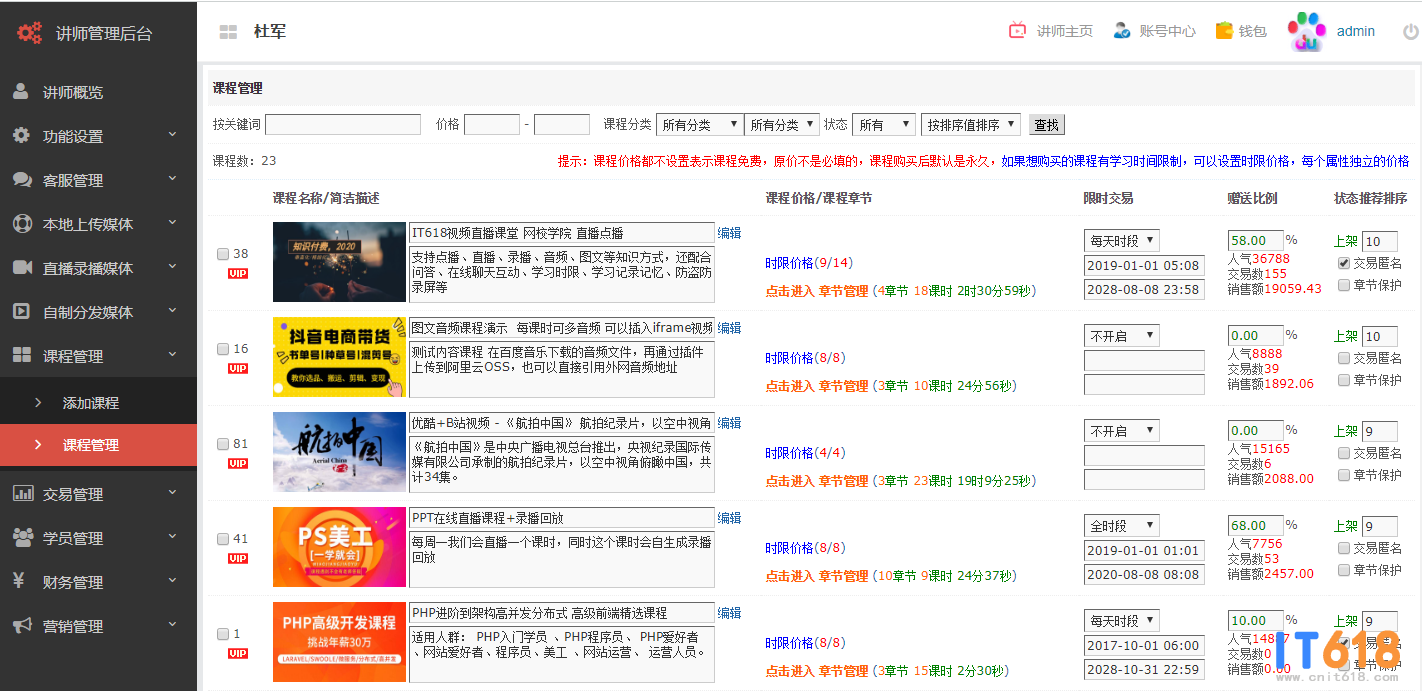Viewport: 1422px width, 691px height.
Task: Open the 钱包 wallet icon
Action: [1223, 31]
